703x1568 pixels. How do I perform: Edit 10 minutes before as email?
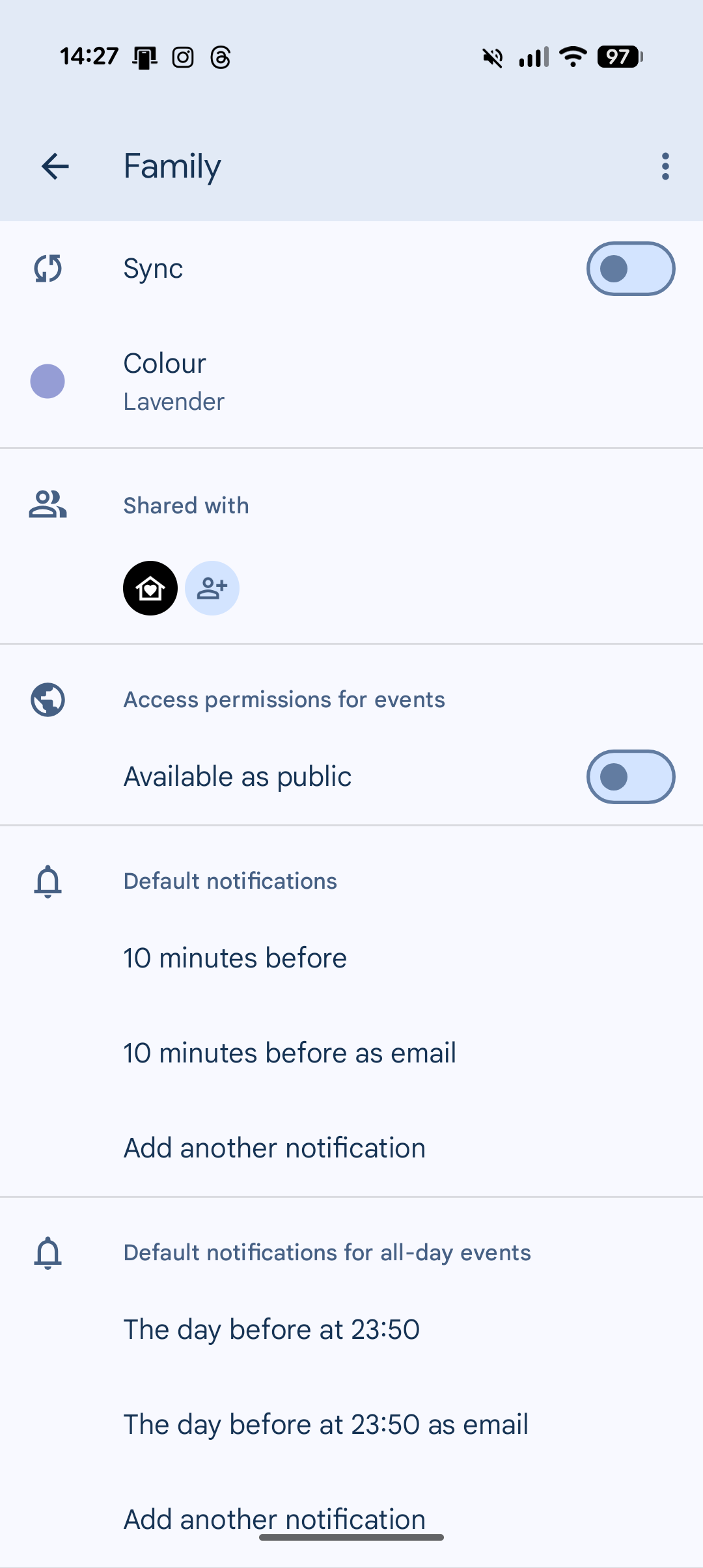click(x=290, y=1053)
